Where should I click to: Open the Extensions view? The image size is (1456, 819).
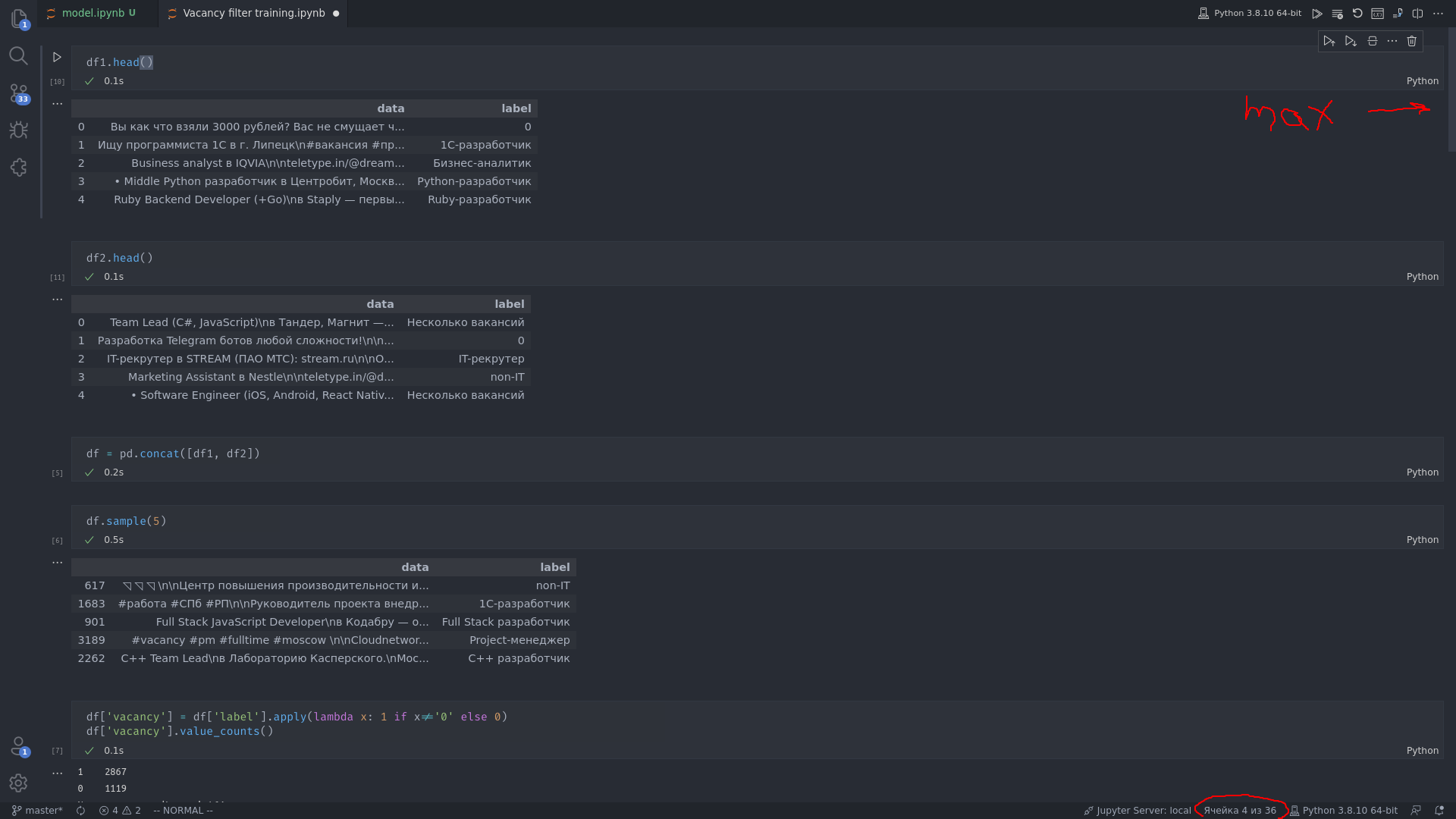(18, 167)
